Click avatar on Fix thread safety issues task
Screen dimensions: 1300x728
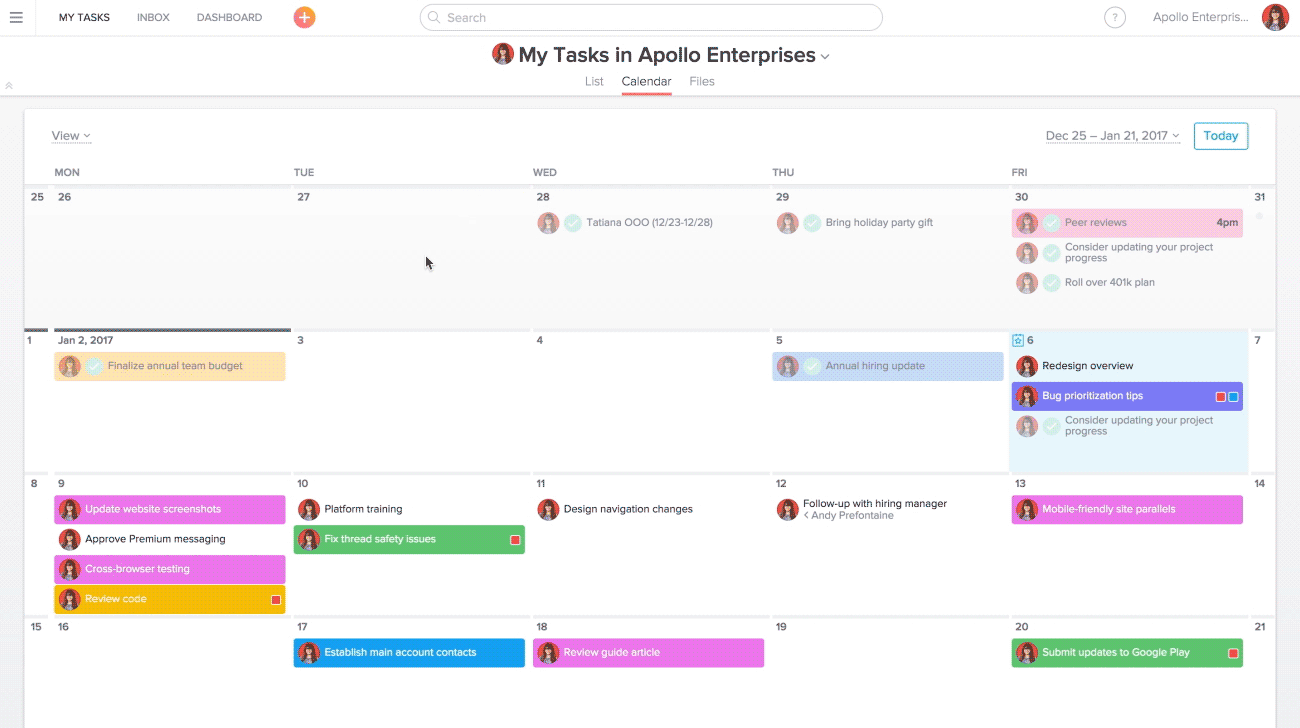[309, 539]
